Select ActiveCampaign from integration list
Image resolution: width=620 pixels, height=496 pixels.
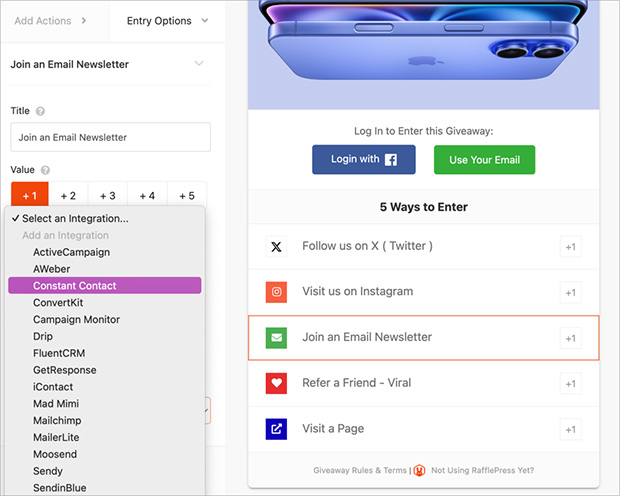(x=105, y=252)
